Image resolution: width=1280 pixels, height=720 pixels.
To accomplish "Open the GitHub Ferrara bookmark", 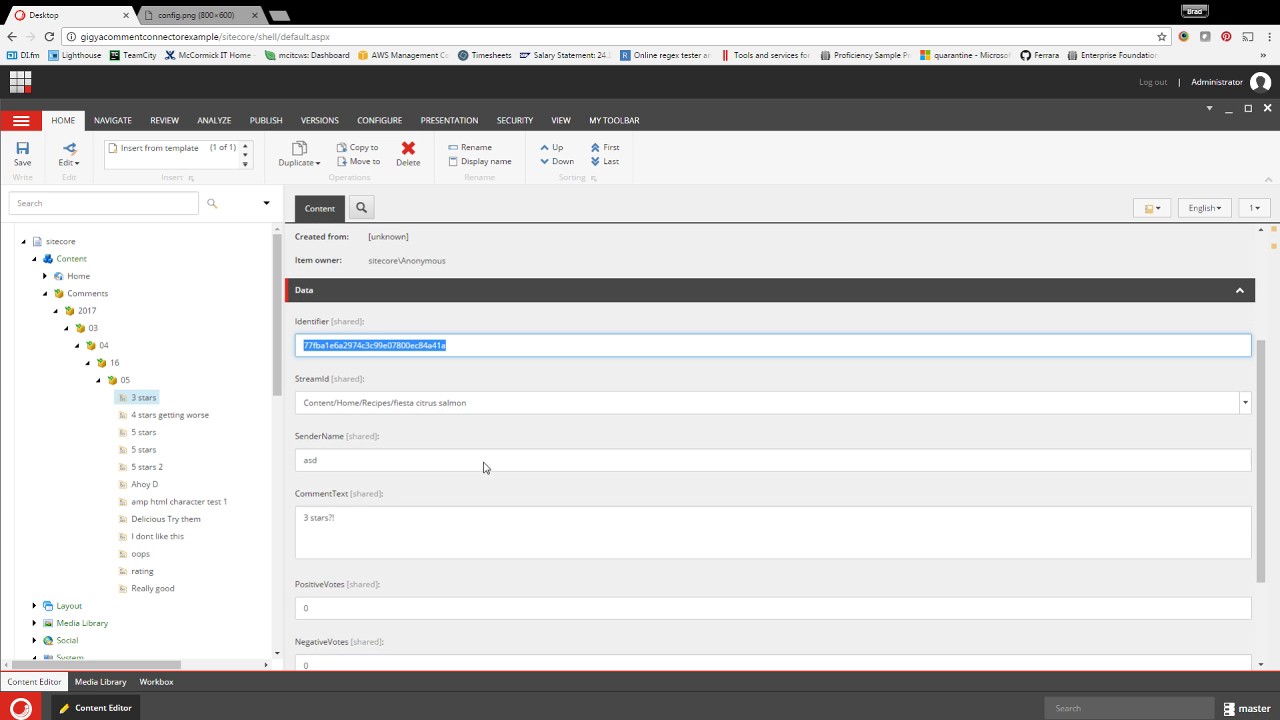I will (1039, 55).
